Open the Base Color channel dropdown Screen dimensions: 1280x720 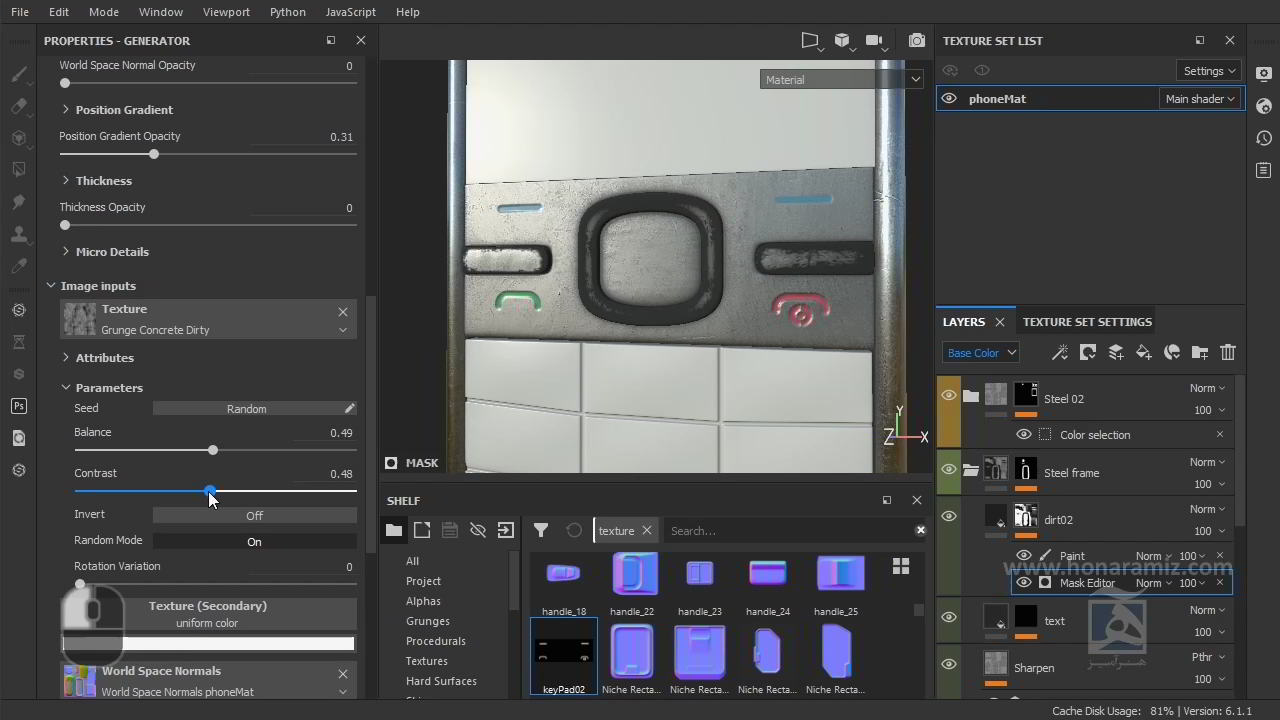click(981, 352)
